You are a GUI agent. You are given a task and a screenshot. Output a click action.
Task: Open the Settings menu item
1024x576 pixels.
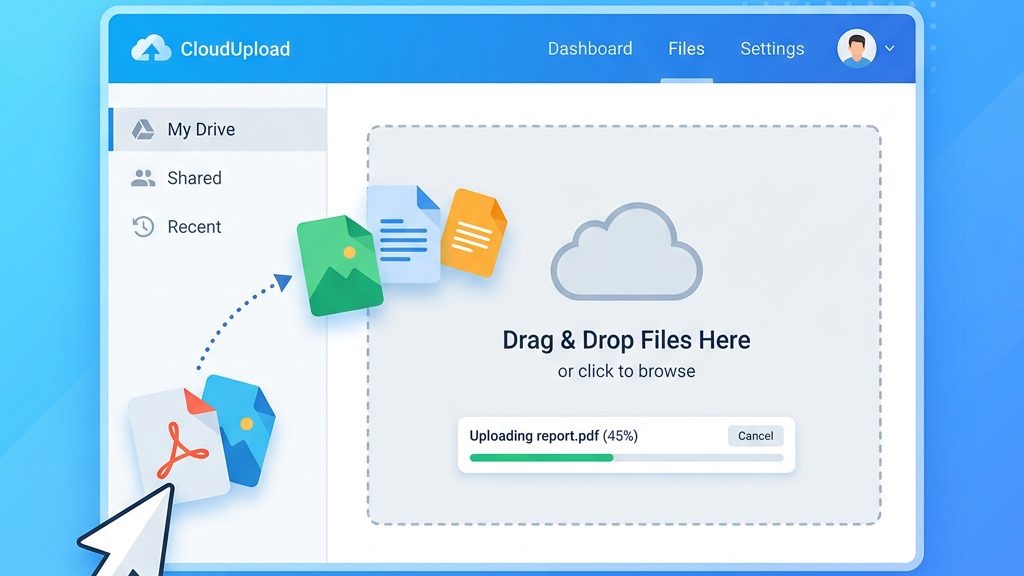pyautogui.click(x=772, y=48)
